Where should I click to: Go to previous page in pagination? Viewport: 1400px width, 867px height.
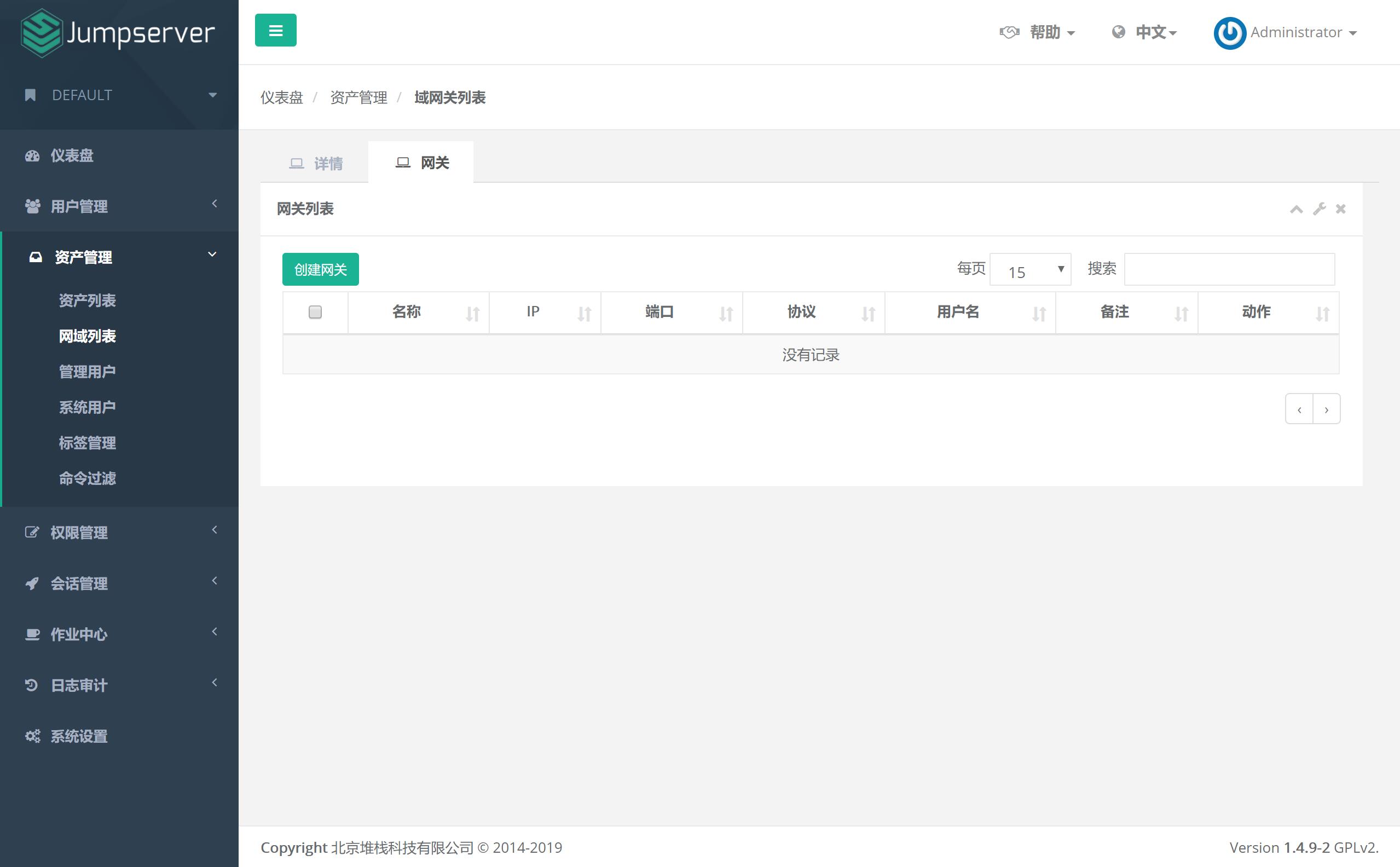1299,409
